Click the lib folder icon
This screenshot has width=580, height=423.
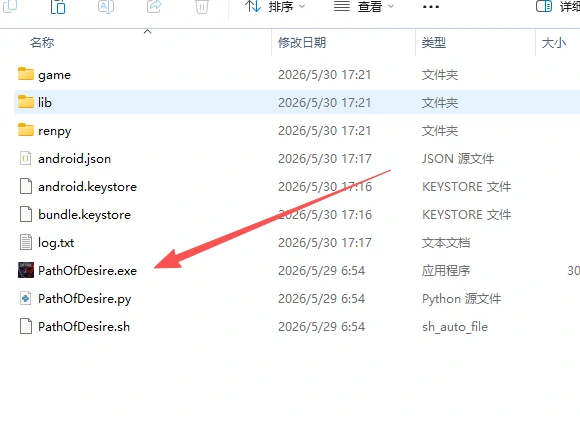[26, 102]
